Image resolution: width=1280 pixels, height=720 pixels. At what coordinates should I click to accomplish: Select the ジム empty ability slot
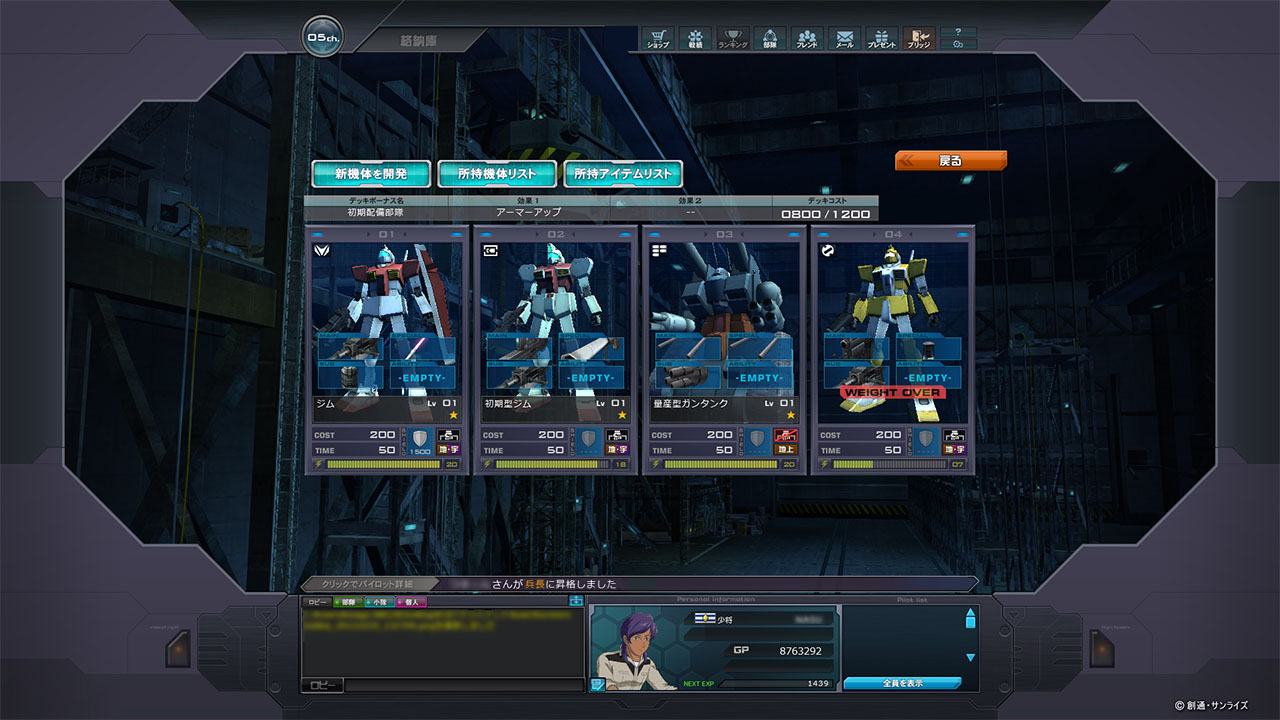422,377
